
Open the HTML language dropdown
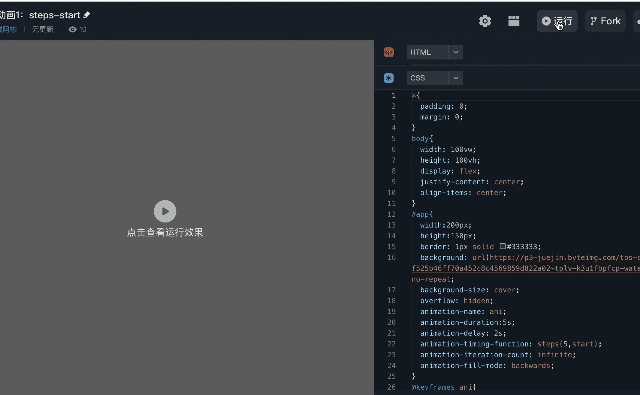(x=435, y=52)
